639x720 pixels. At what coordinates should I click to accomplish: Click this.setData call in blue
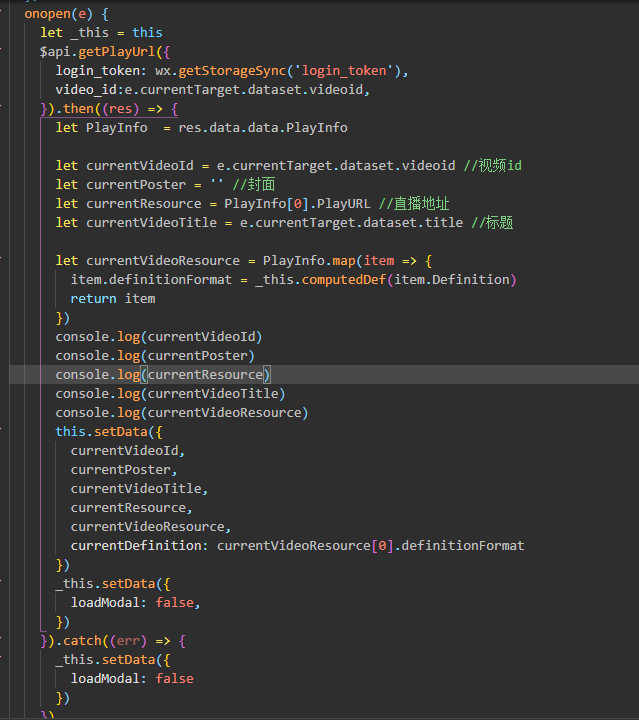(109, 432)
